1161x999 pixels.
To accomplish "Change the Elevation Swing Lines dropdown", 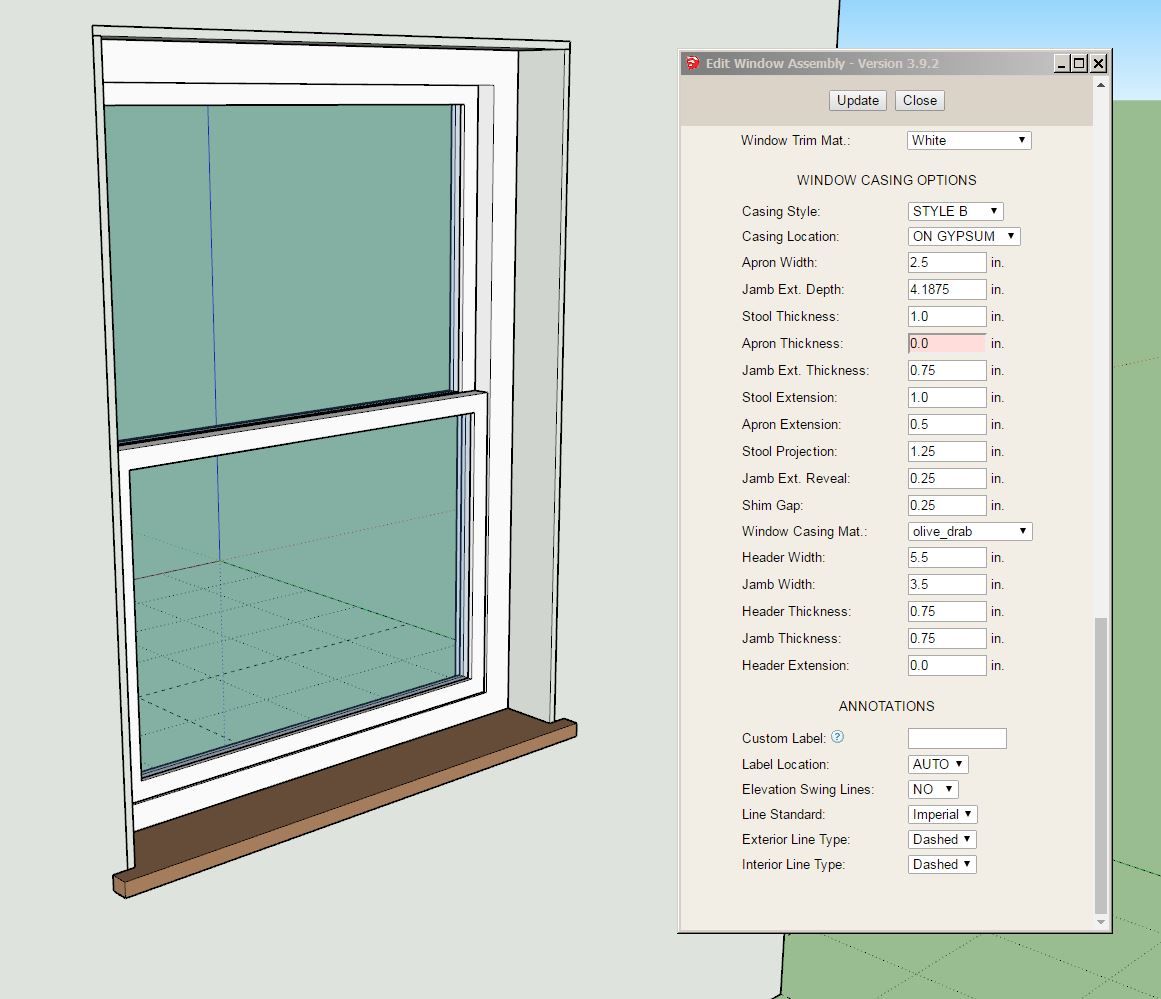I will pyautogui.click(x=933, y=789).
